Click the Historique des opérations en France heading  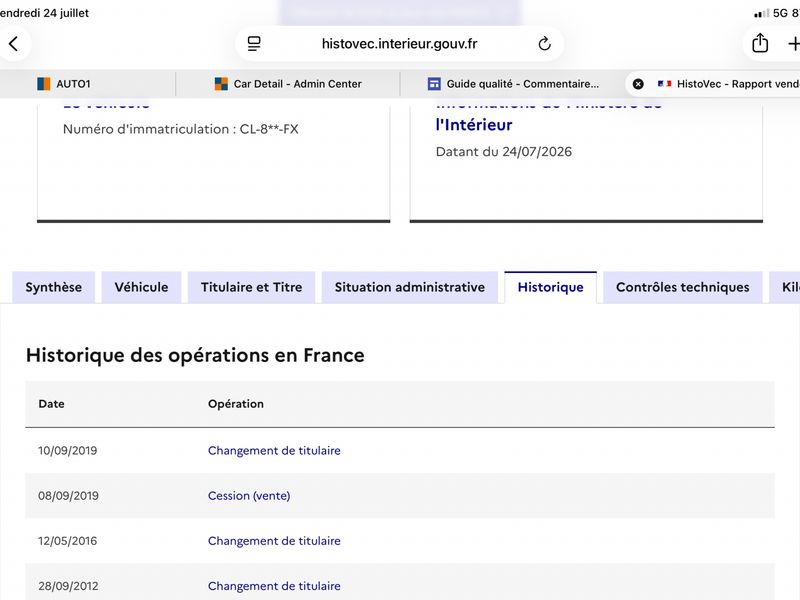click(x=195, y=355)
